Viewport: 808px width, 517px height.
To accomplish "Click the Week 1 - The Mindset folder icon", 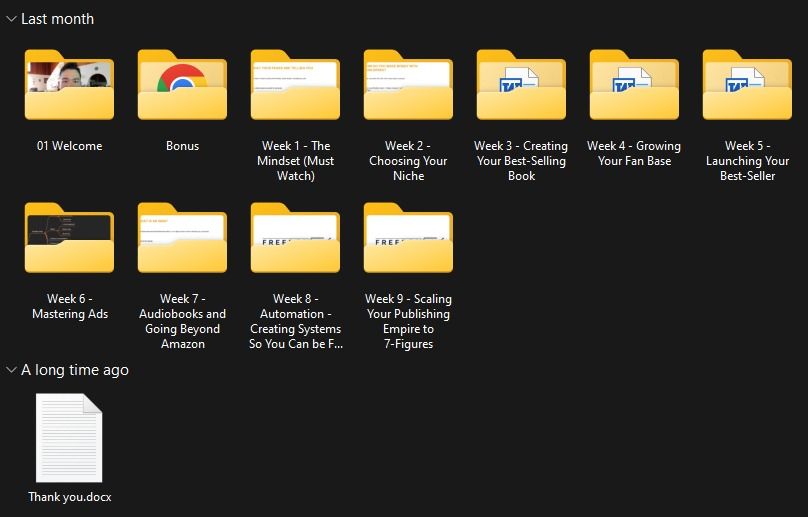I will click(295, 87).
